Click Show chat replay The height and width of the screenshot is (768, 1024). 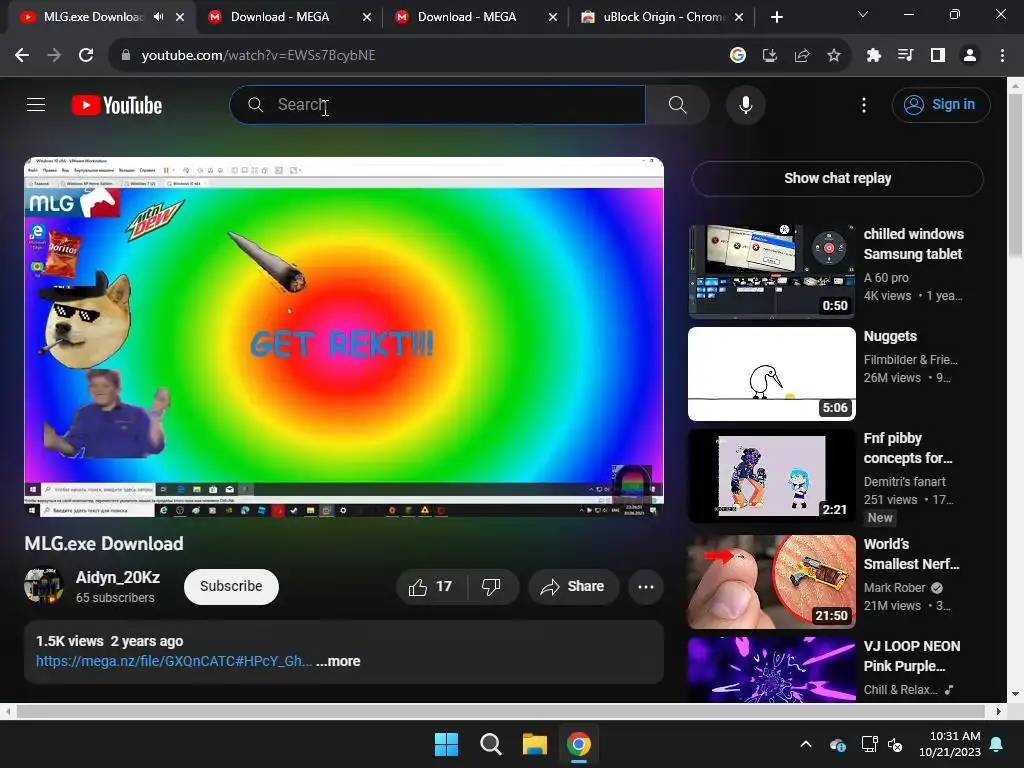pyautogui.click(x=837, y=178)
